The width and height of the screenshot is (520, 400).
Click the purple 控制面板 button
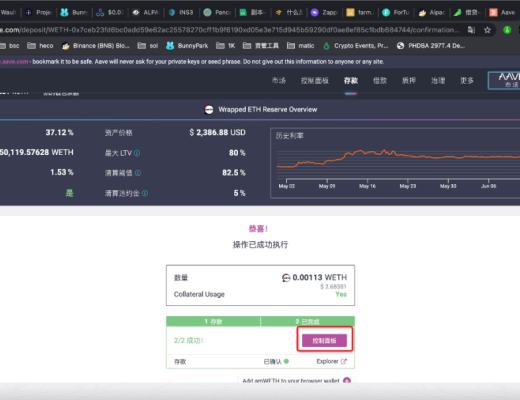coord(324,341)
